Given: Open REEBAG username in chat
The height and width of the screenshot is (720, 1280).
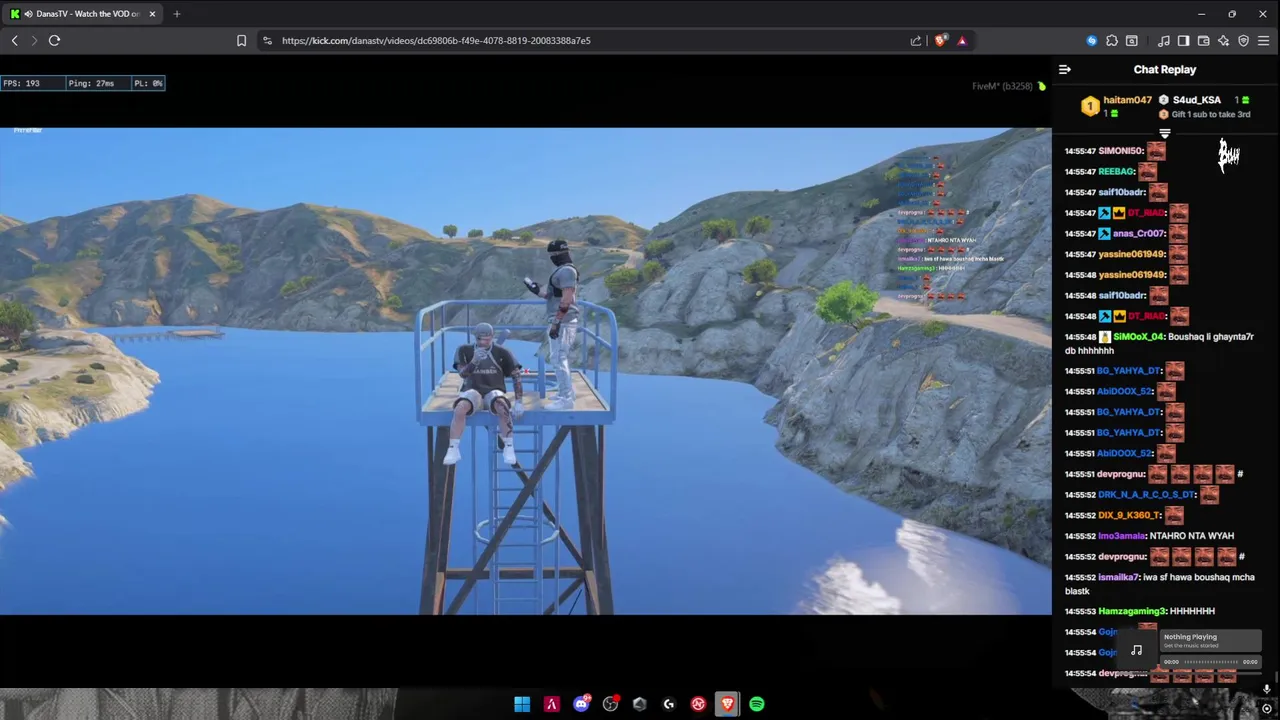Looking at the screenshot, I should (1116, 172).
